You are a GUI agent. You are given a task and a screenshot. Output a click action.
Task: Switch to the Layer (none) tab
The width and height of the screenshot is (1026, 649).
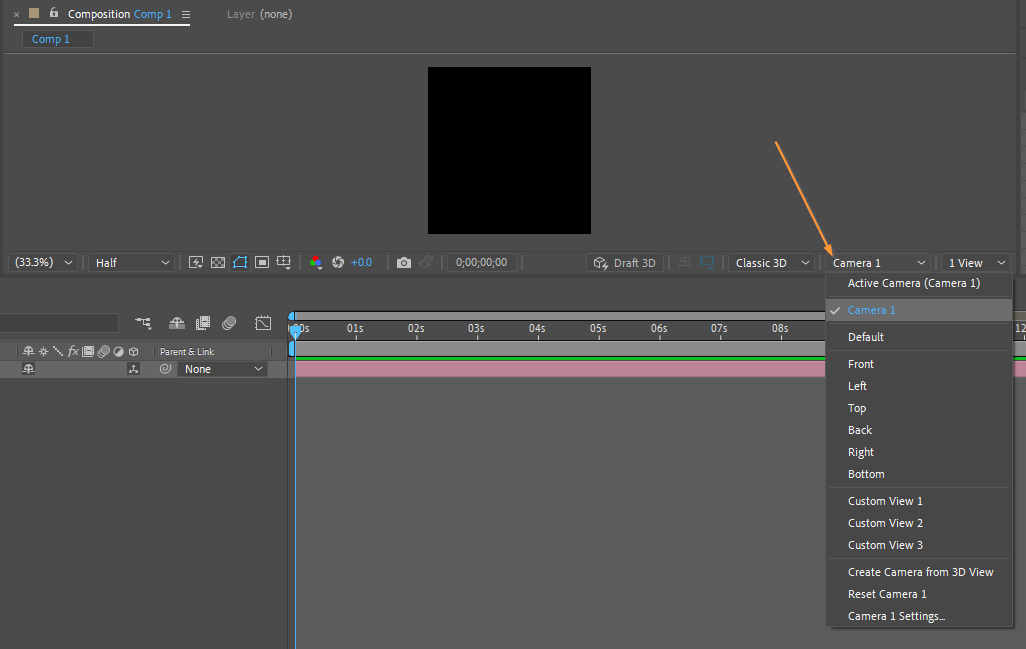(259, 14)
